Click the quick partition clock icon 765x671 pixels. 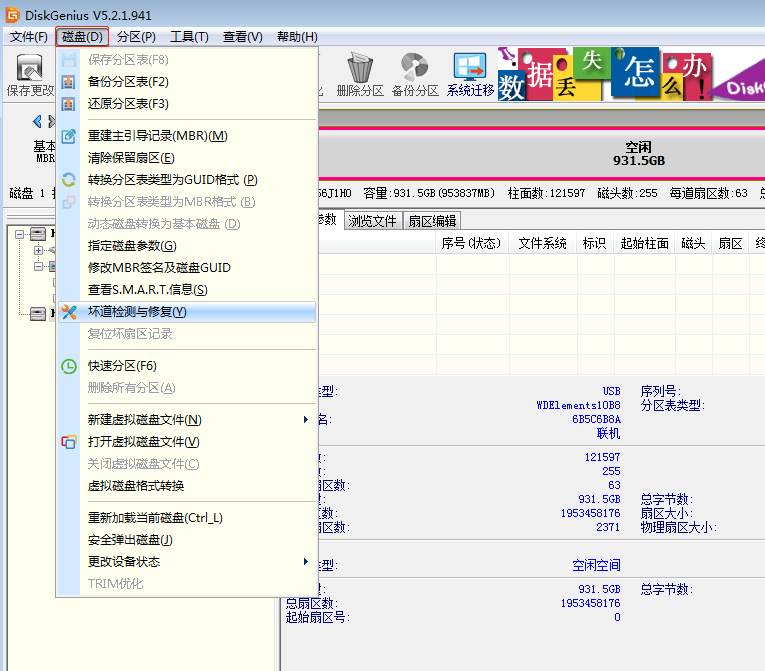[69, 366]
